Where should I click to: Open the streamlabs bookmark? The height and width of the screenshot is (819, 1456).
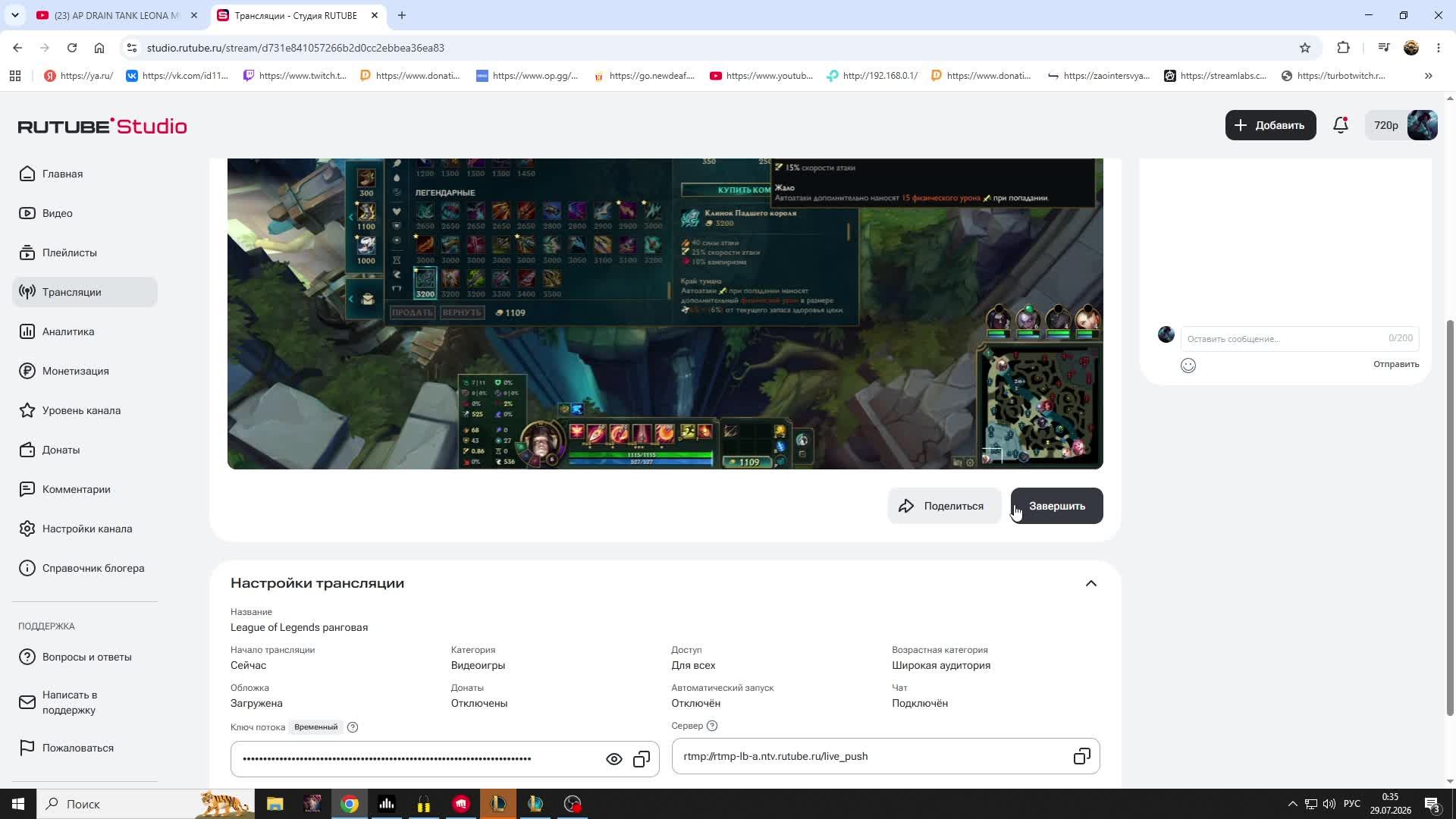[x=1216, y=76]
